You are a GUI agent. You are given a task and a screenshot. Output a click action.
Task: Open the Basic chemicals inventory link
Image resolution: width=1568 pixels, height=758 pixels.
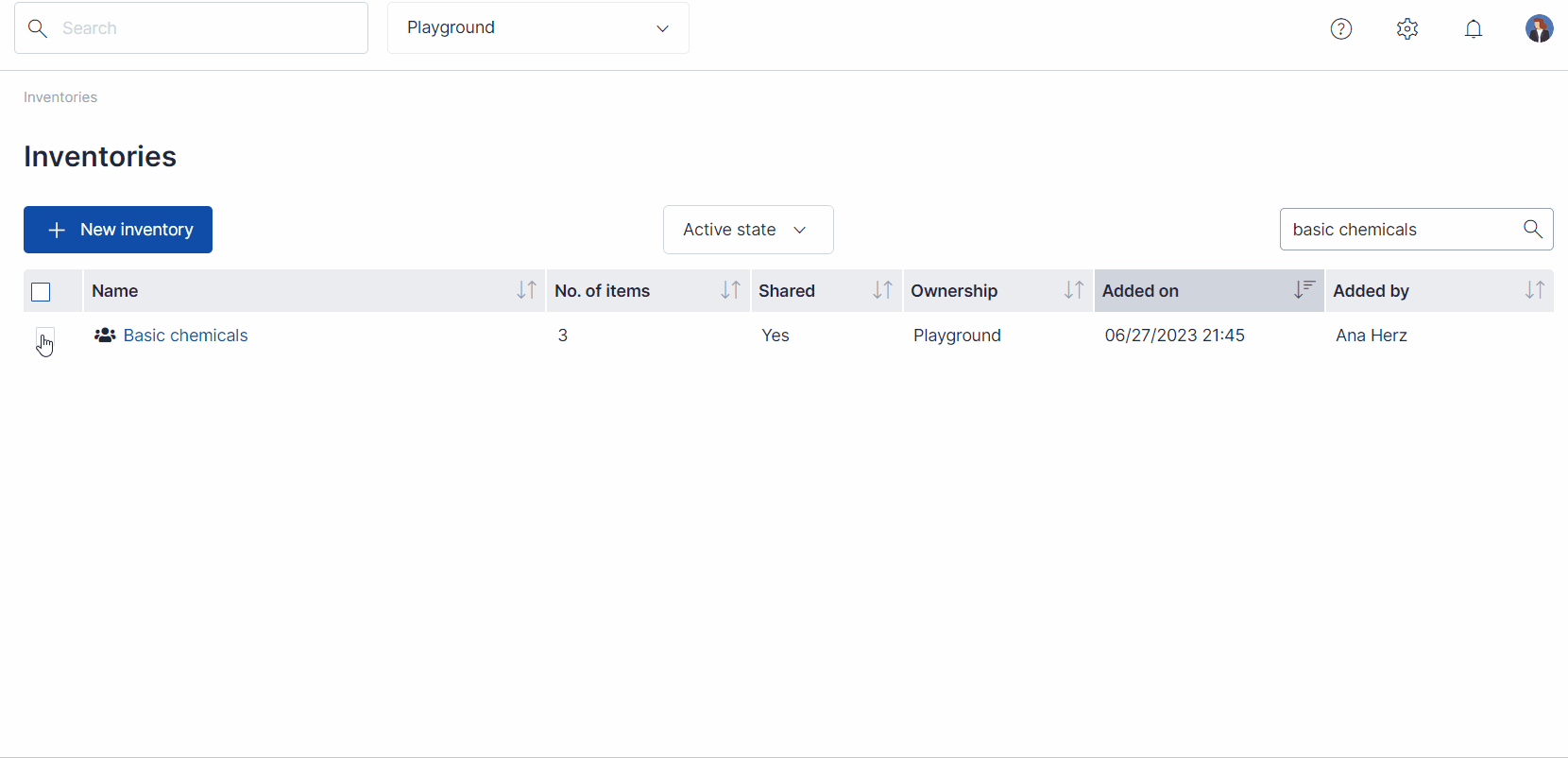[x=185, y=336]
